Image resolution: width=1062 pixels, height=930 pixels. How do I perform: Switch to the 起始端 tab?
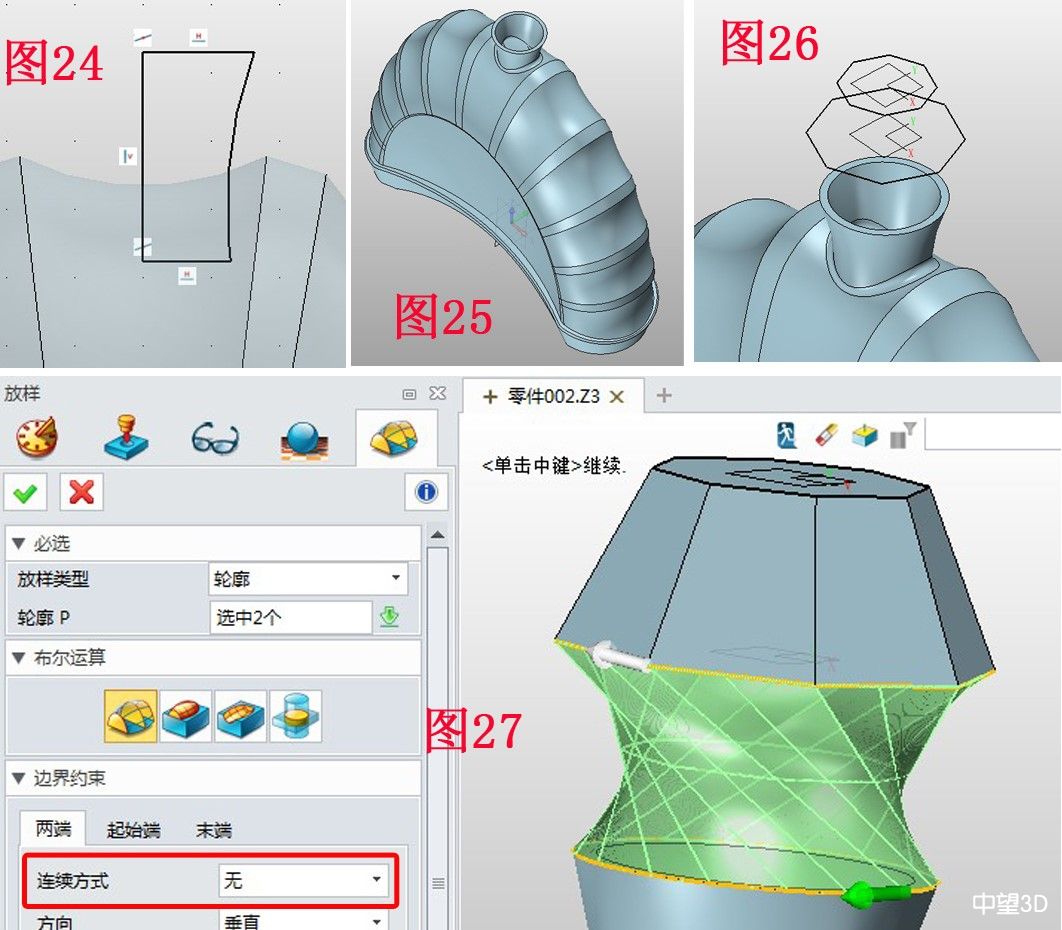pyautogui.click(x=135, y=830)
